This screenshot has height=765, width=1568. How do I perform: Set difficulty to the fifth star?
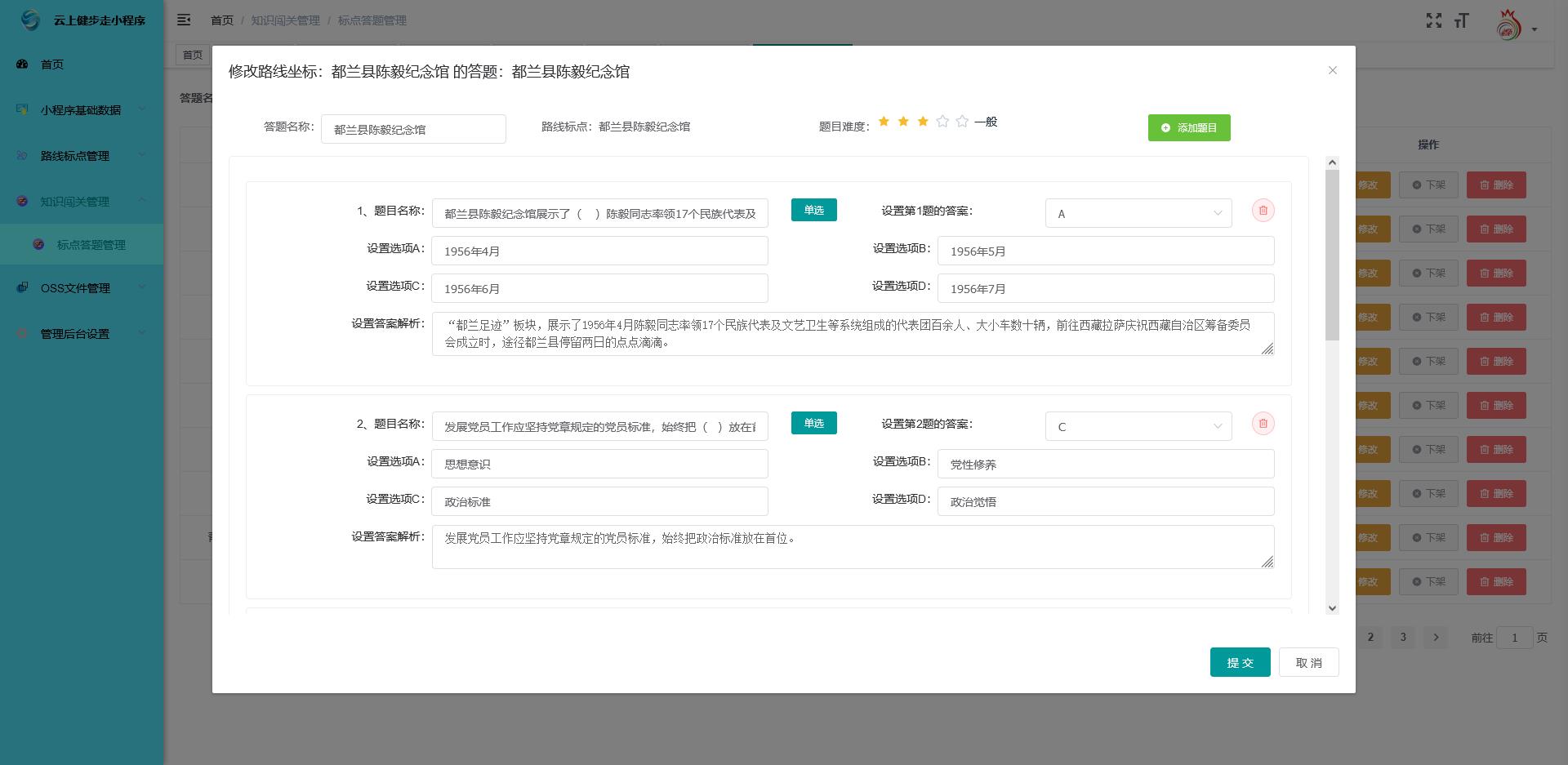point(962,122)
